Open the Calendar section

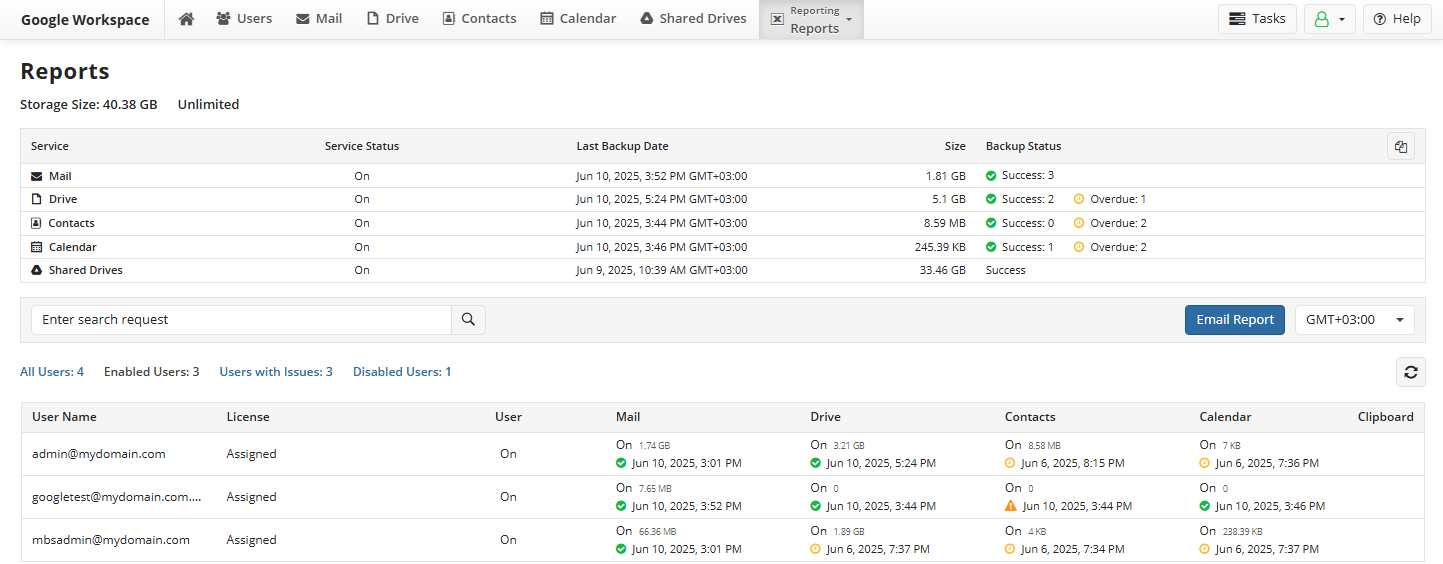coord(578,19)
